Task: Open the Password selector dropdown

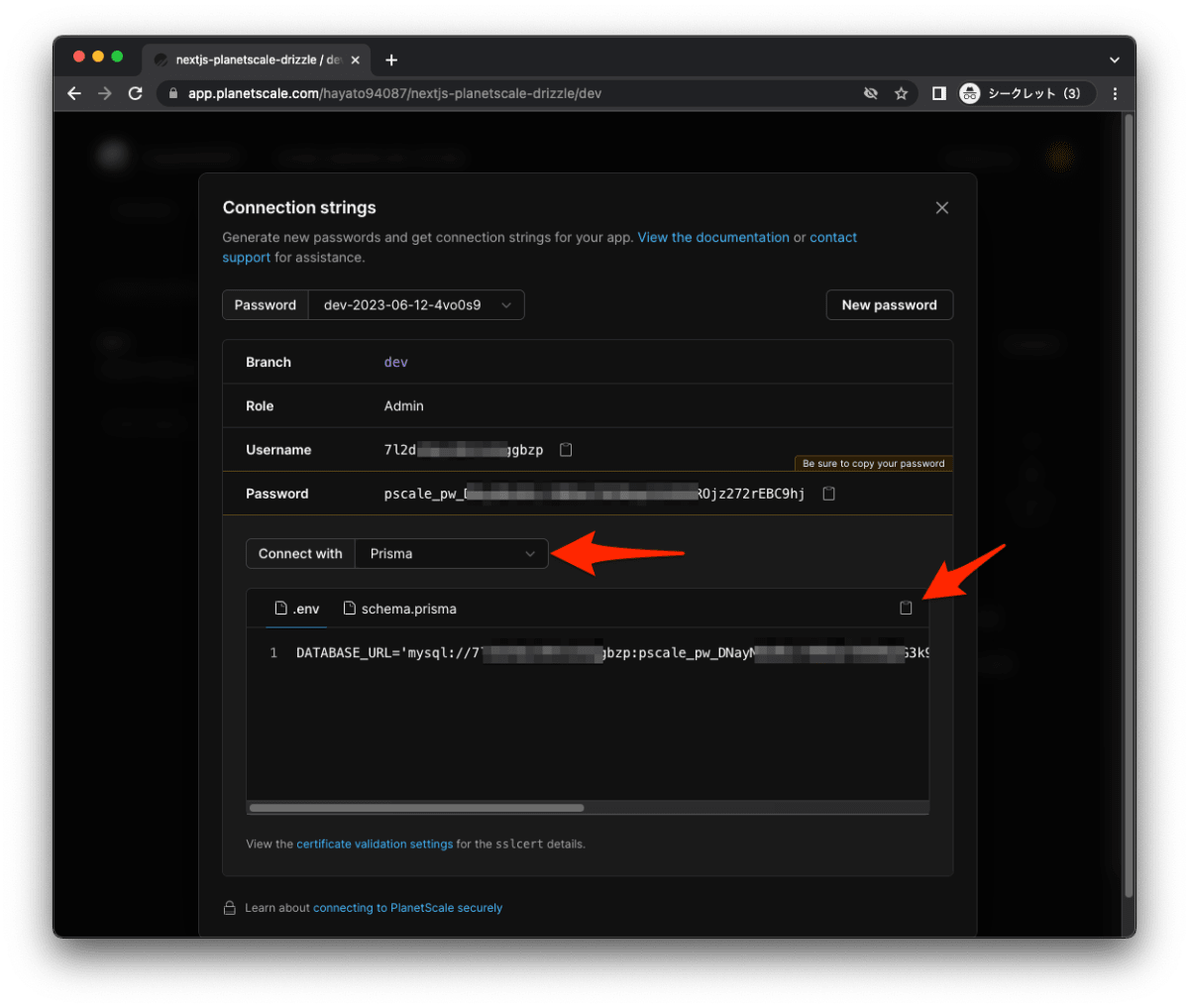Action: pos(416,305)
